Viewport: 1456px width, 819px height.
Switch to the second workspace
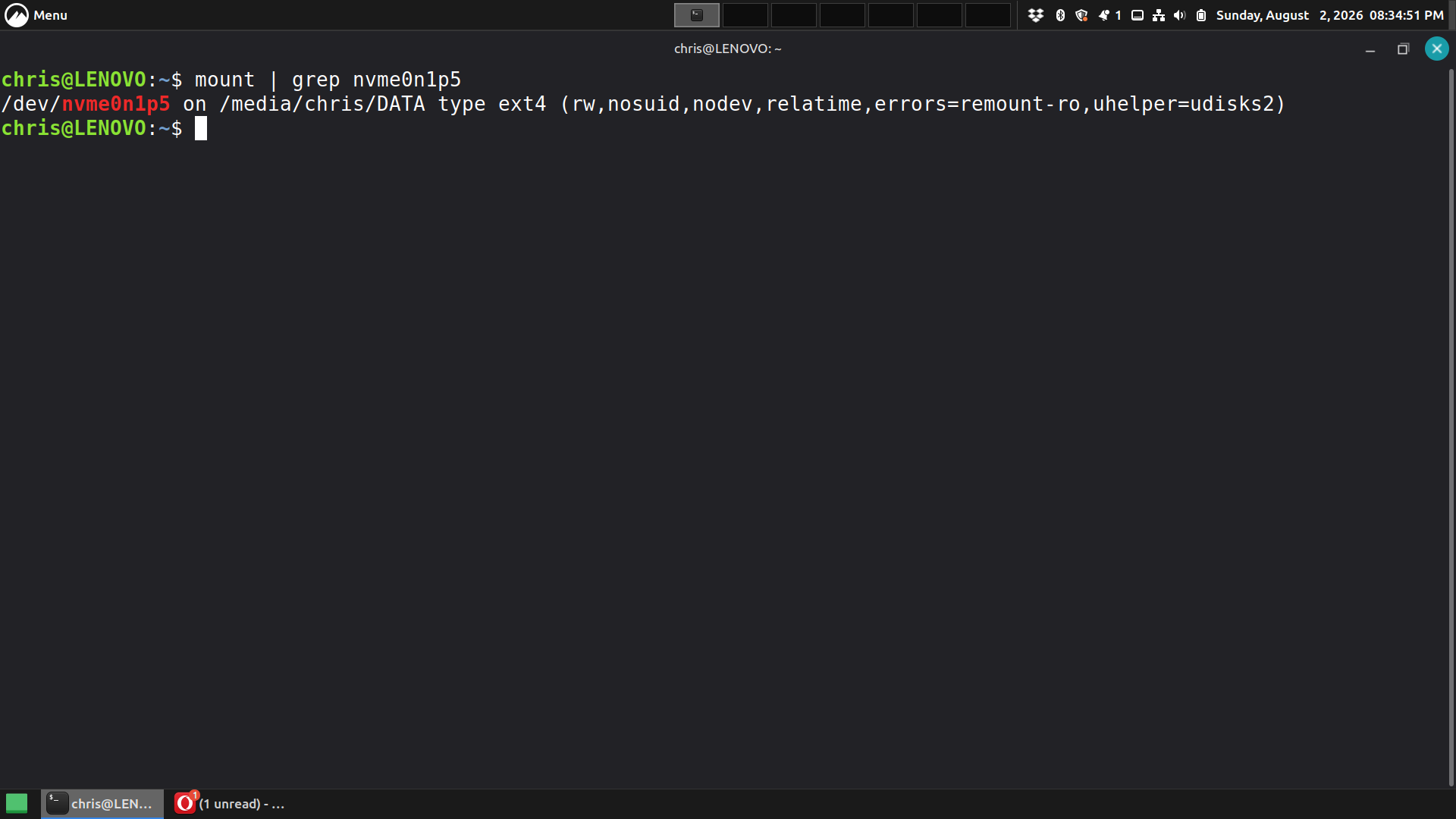(x=745, y=15)
